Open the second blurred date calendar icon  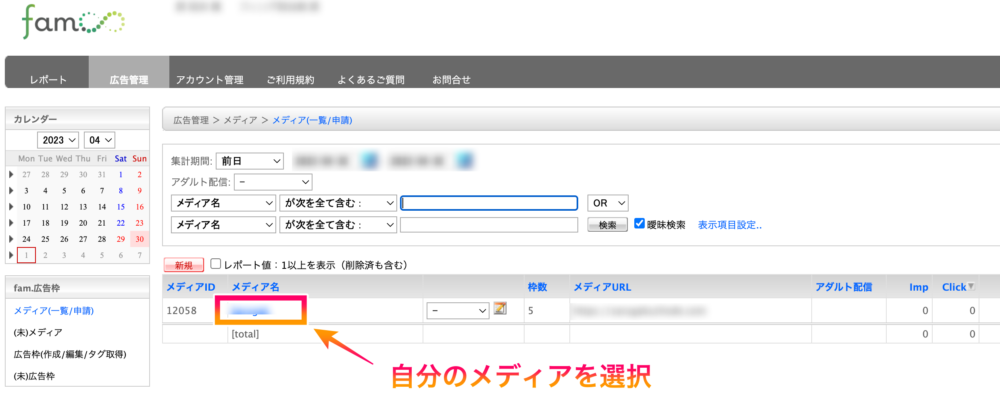[466, 160]
